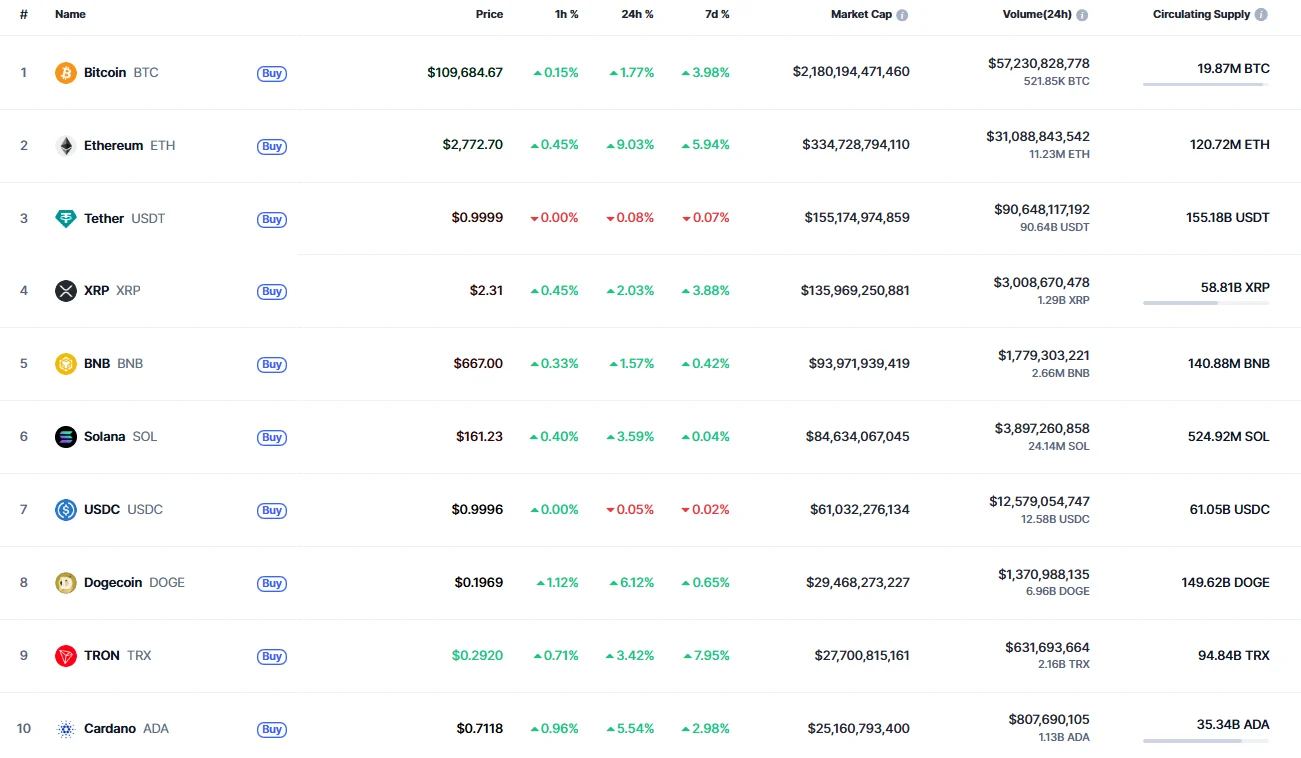This screenshot has width=1301, height=758.
Task: Click the Bitcoin coin logo icon
Action: [x=66, y=73]
